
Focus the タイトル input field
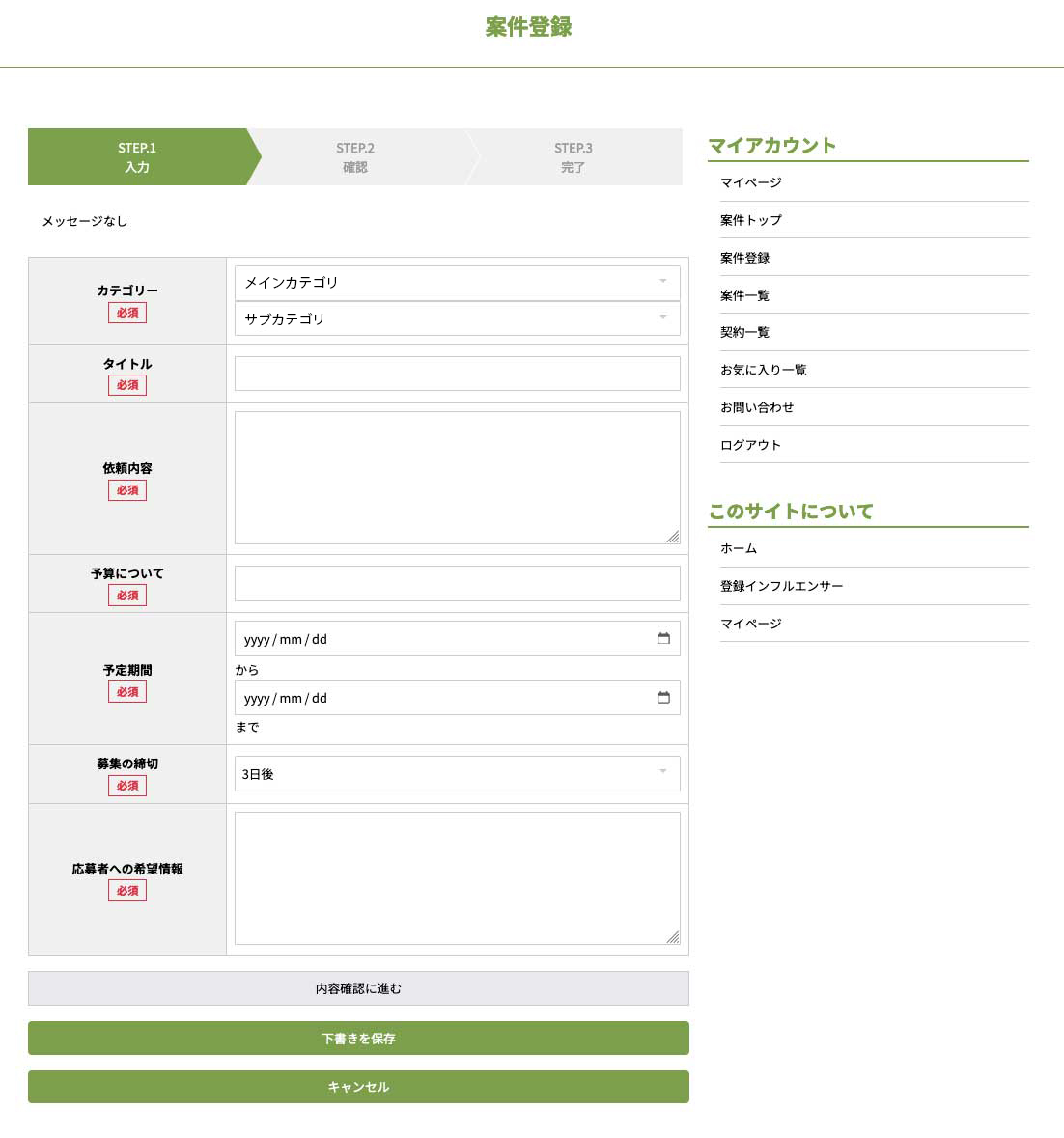(x=457, y=374)
